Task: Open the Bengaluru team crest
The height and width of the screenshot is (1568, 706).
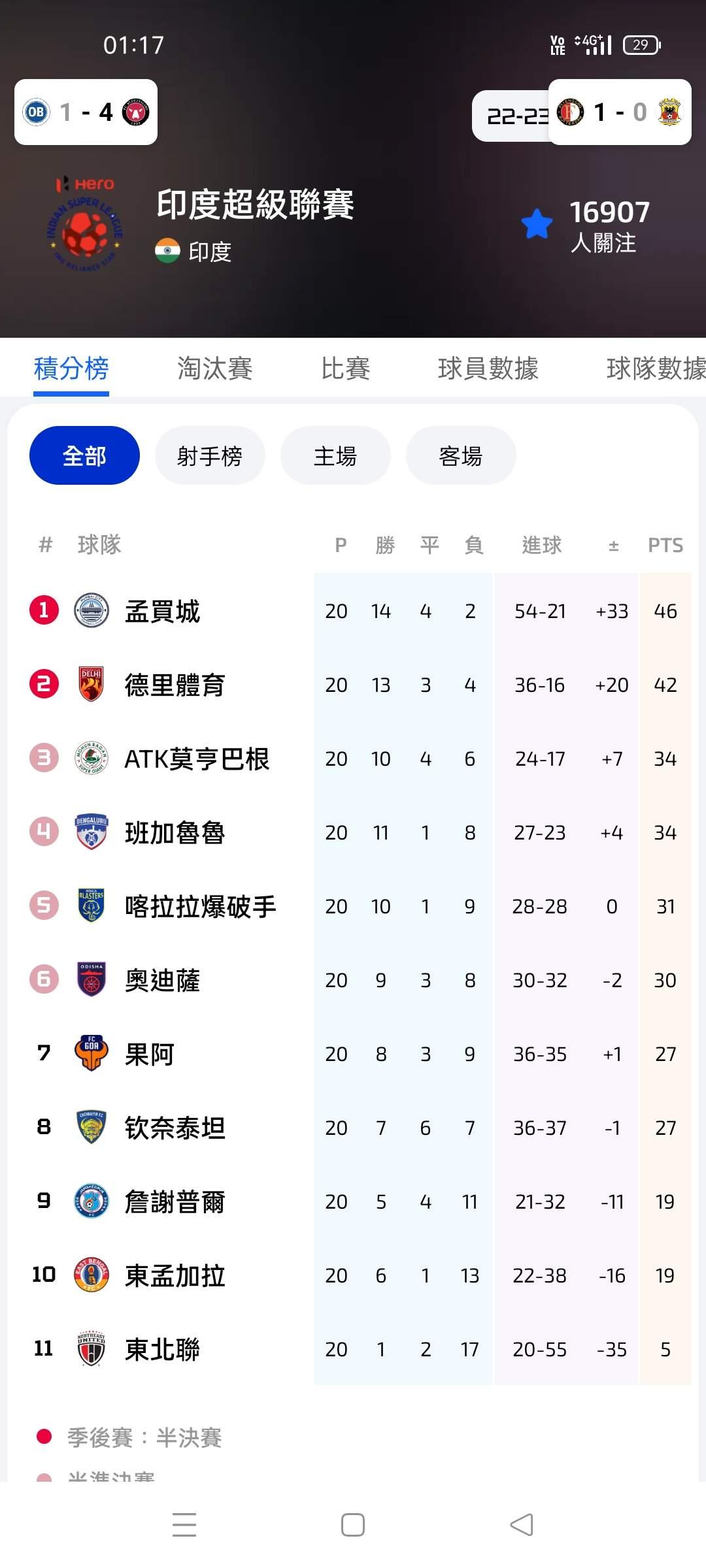Action: point(92,832)
